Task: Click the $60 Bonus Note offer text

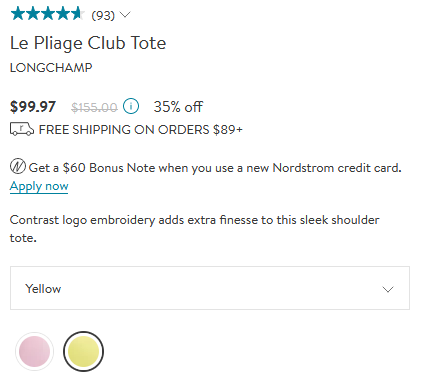Action: point(215,168)
